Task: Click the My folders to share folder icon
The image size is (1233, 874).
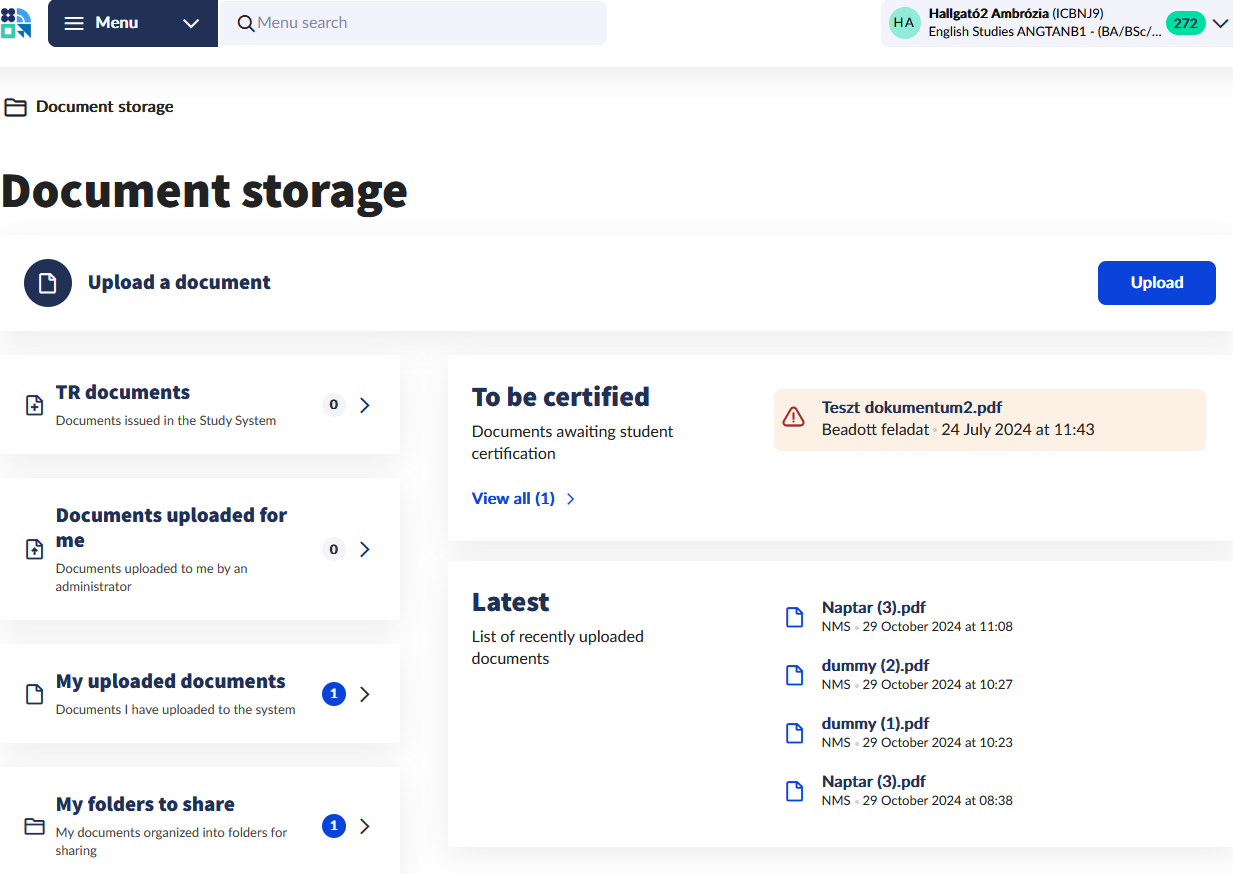Action: pyautogui.click(x=34, y=826)
